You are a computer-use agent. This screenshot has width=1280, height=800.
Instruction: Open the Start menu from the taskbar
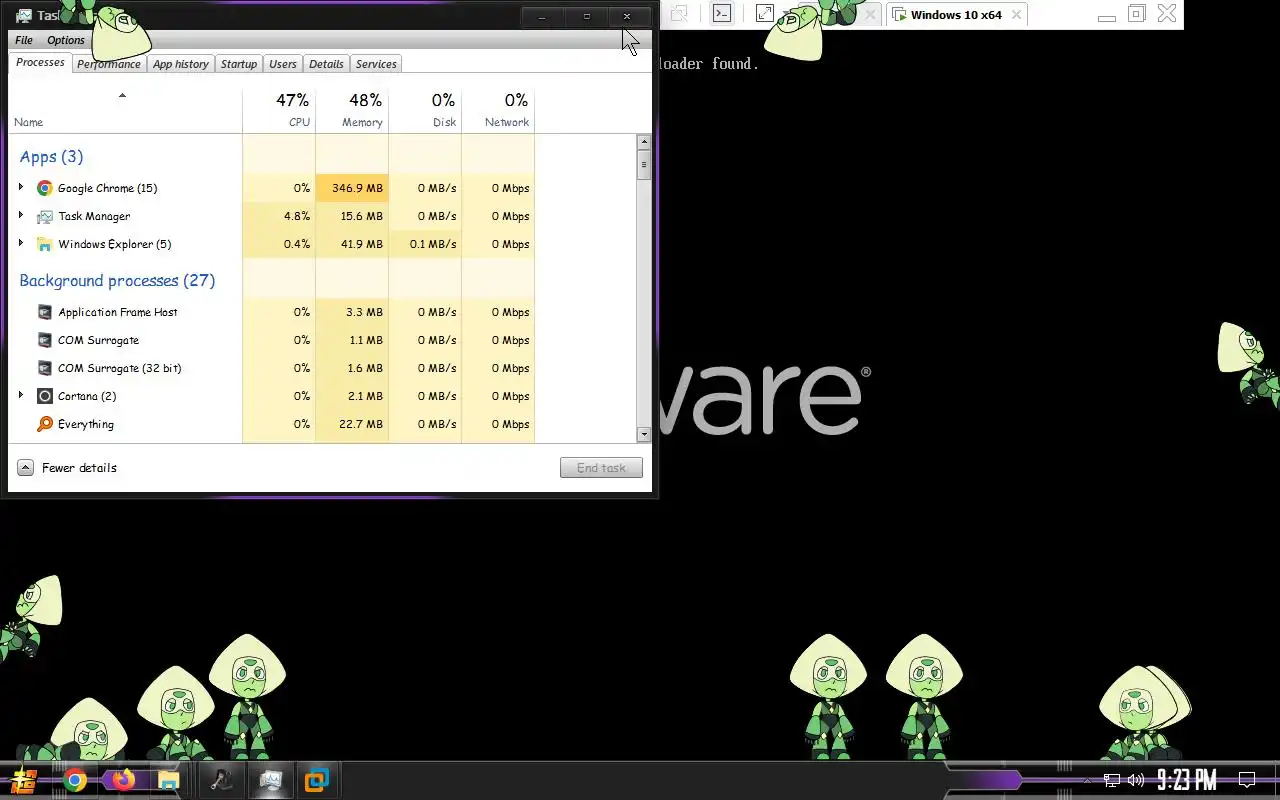(24, 780)
